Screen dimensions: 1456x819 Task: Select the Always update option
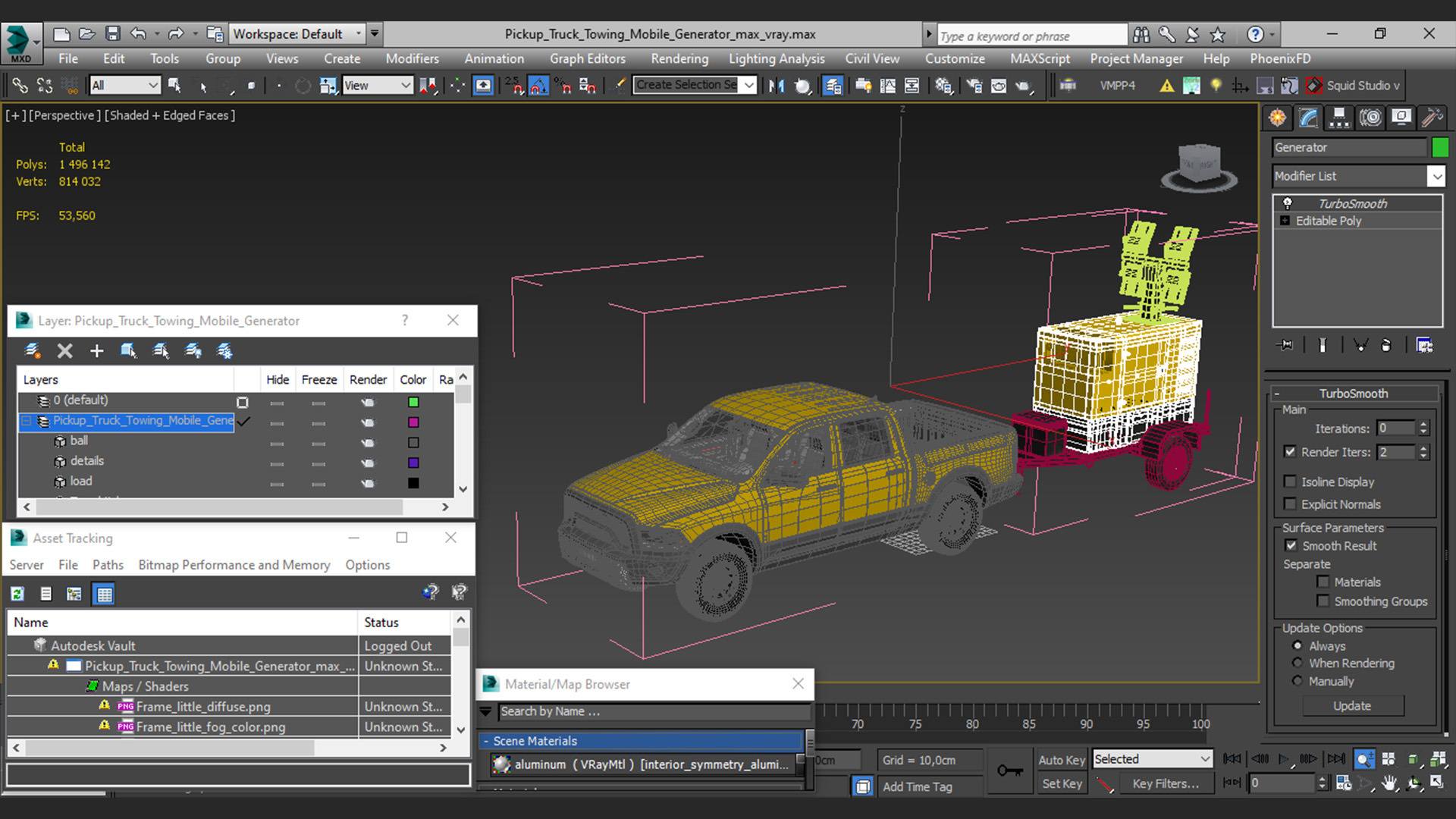tap(1298, 645)
